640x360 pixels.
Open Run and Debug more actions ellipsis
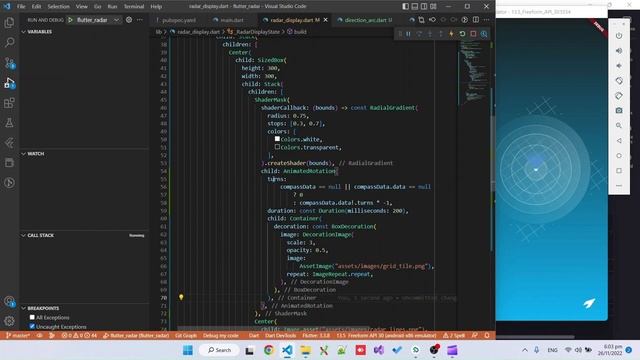coord(140,20)
